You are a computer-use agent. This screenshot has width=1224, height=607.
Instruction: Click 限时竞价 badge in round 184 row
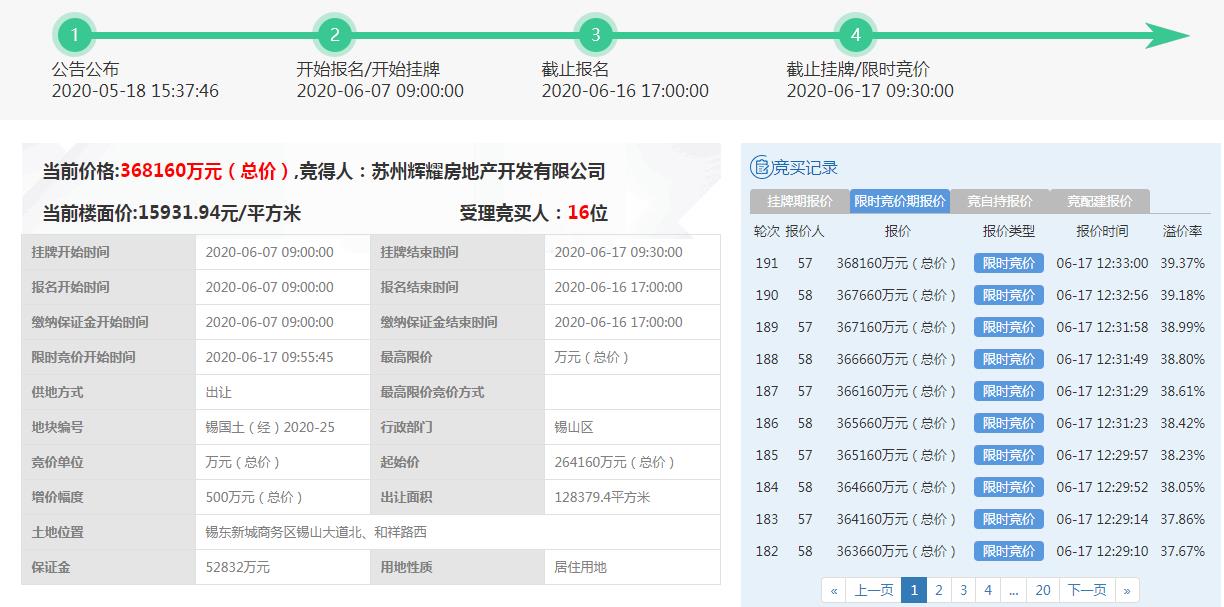coord(1009,488)
